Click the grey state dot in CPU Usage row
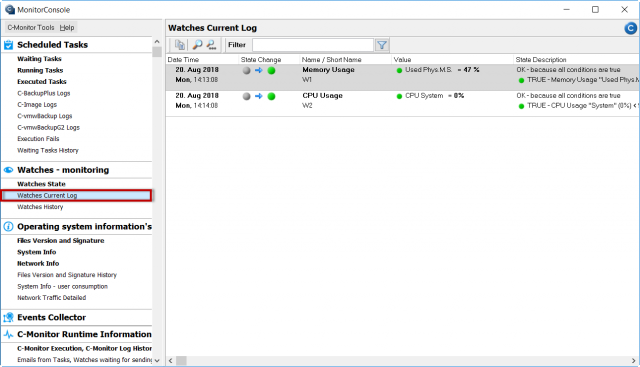This screenshot has height=367, width=640. pos(246,96)
